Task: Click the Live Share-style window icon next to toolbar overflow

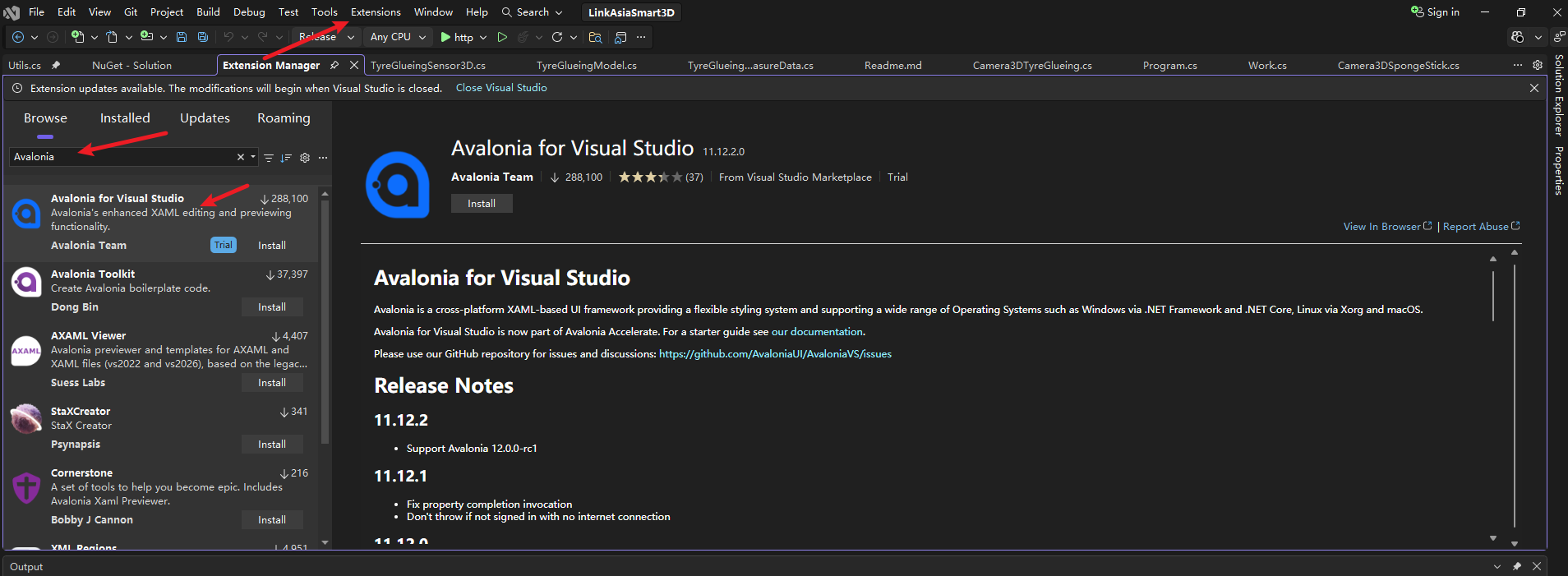Action: pos(620,37)
